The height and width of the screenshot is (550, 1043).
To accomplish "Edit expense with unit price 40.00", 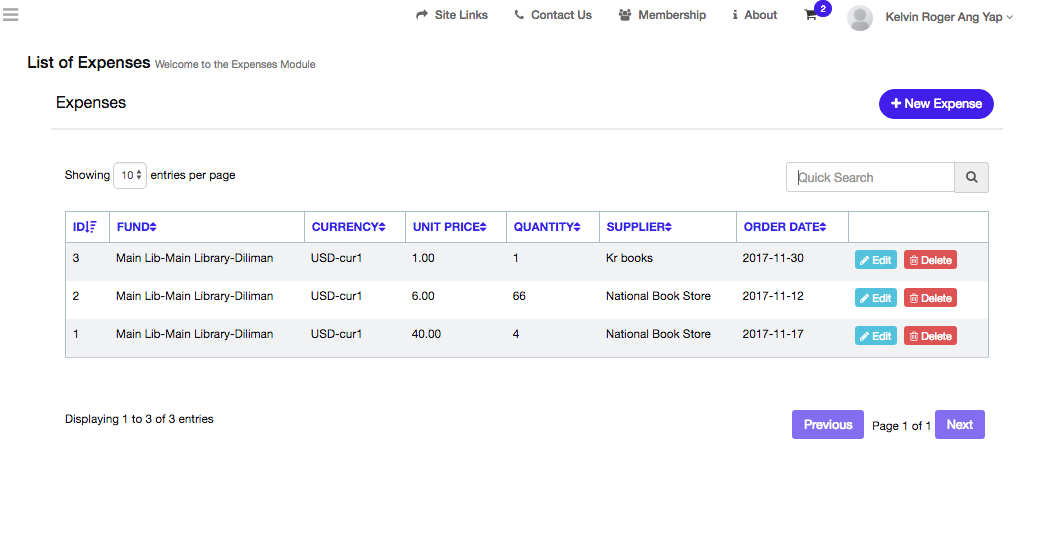I will (875, 336).
